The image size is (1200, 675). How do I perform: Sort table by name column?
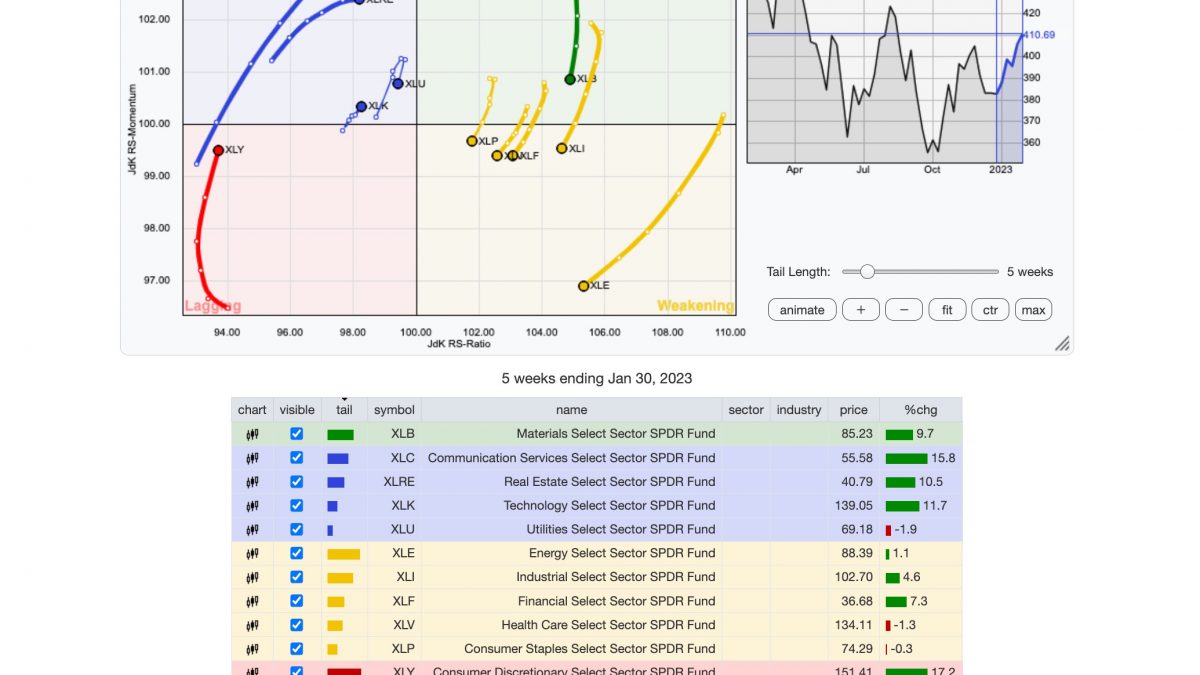click(571, 410)
